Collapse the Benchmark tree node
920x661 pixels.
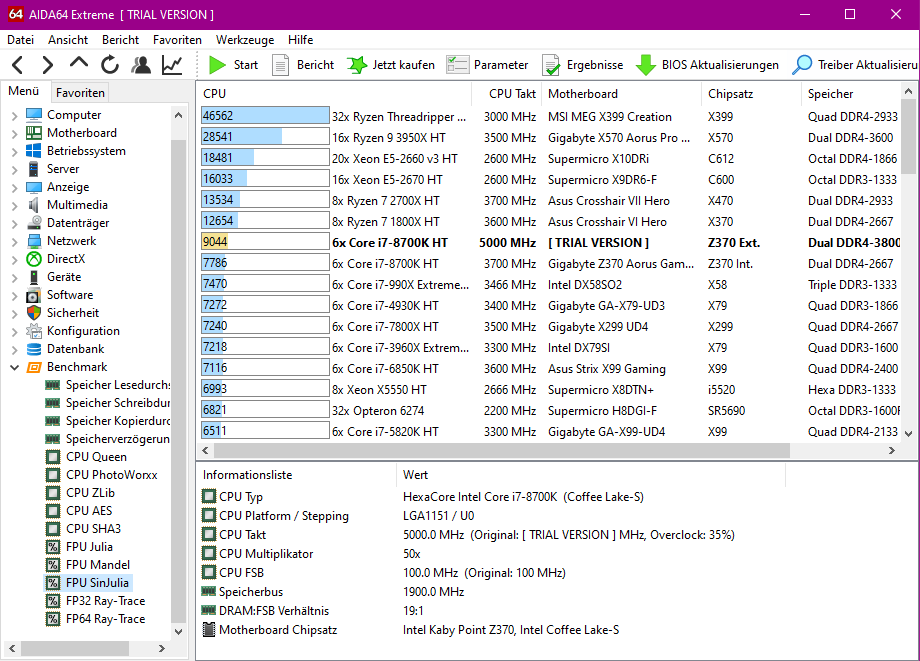pos(15,367)
